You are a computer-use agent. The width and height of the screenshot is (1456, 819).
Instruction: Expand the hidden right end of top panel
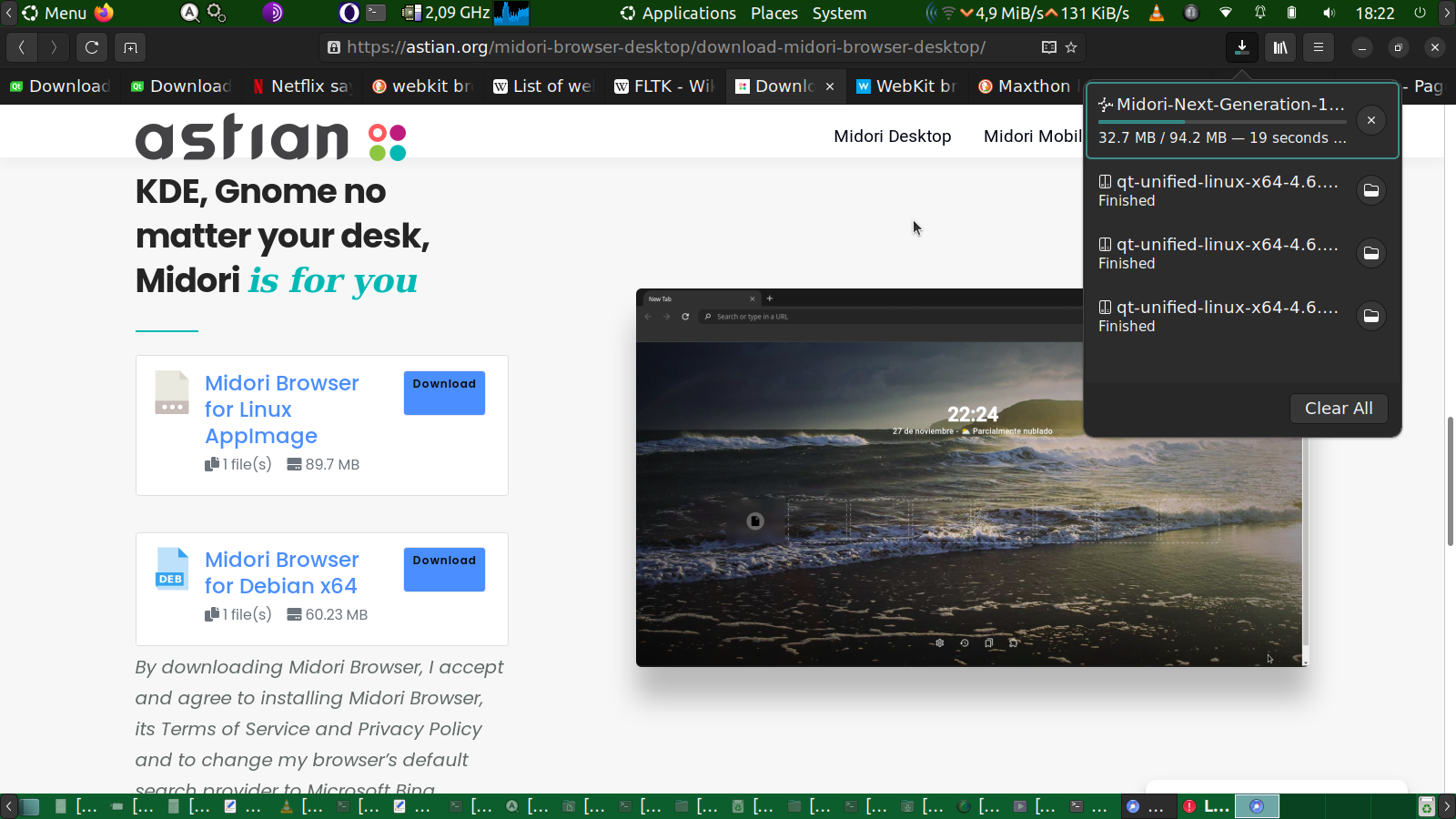[x=1447, y=13]
